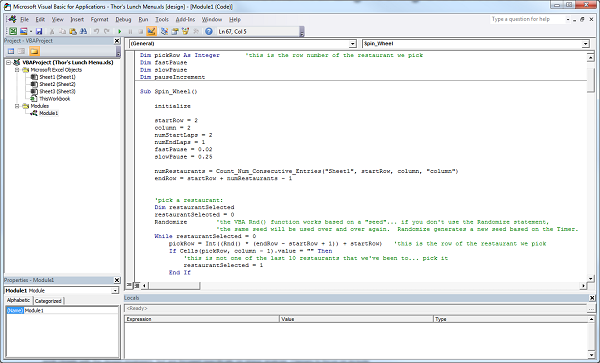Click the 'Type a question for help' box
The height and width of the screenshot is (363, 600).
click(x=527, y=19)
